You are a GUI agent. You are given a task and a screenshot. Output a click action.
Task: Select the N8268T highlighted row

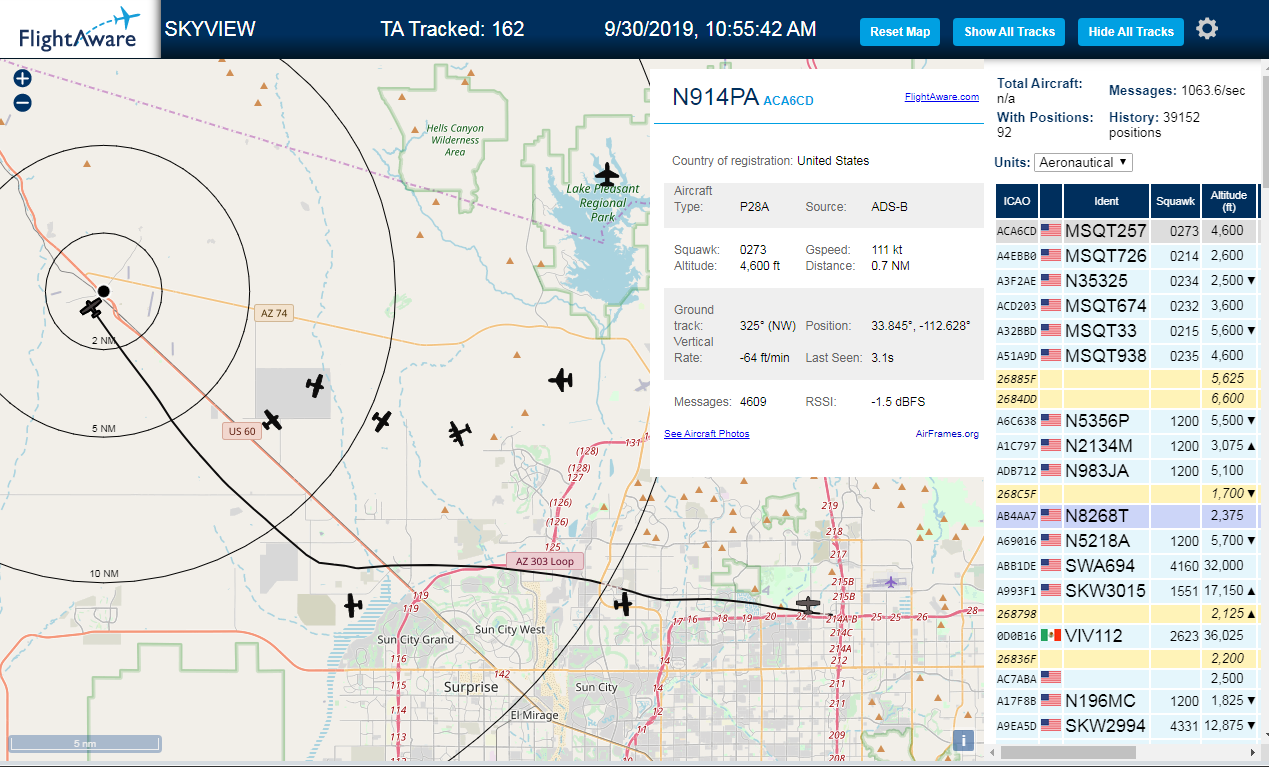pyautogui.click(x=1126, y=516)
